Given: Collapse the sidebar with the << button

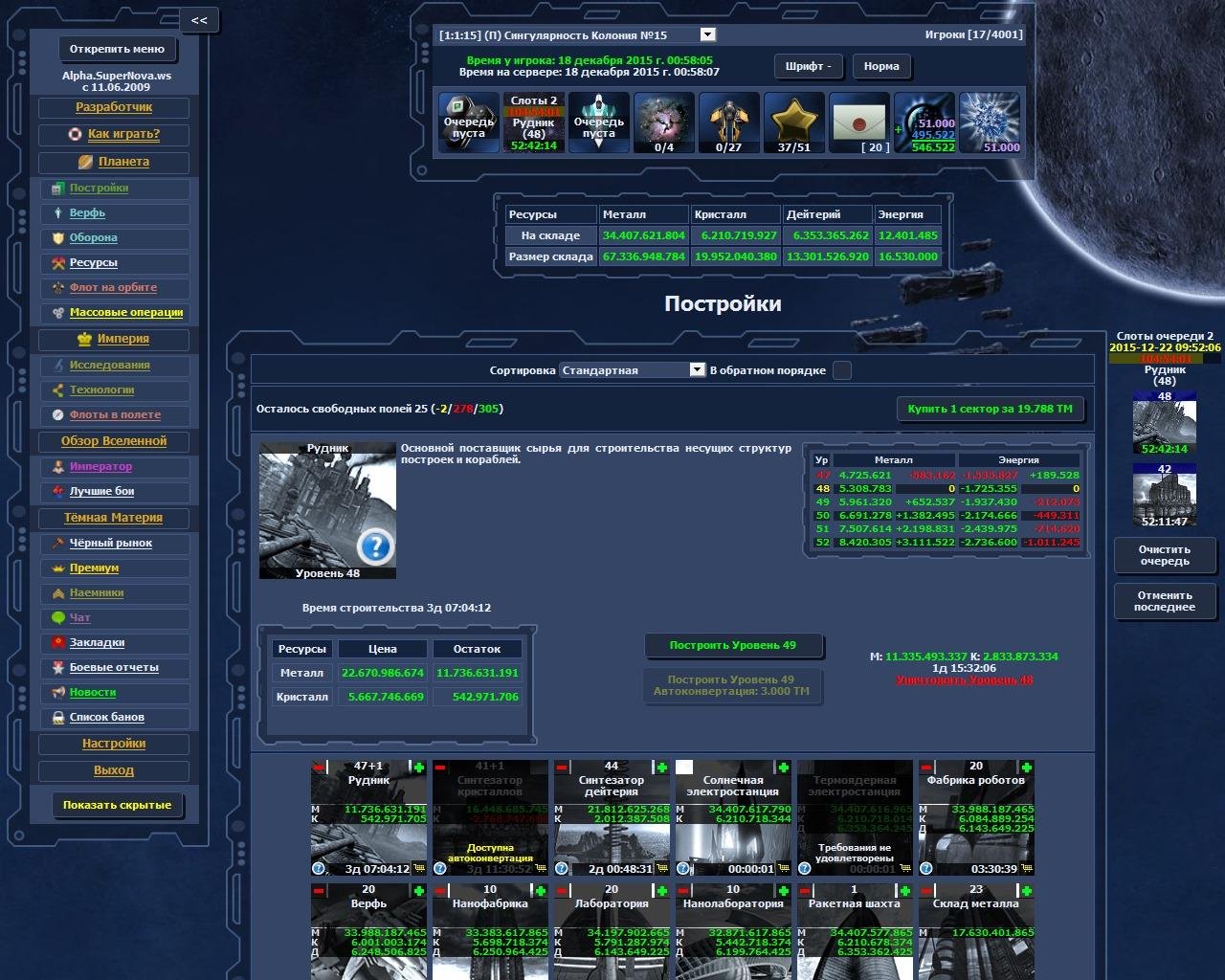Looking at the screenshot, I should pos(199,19).
